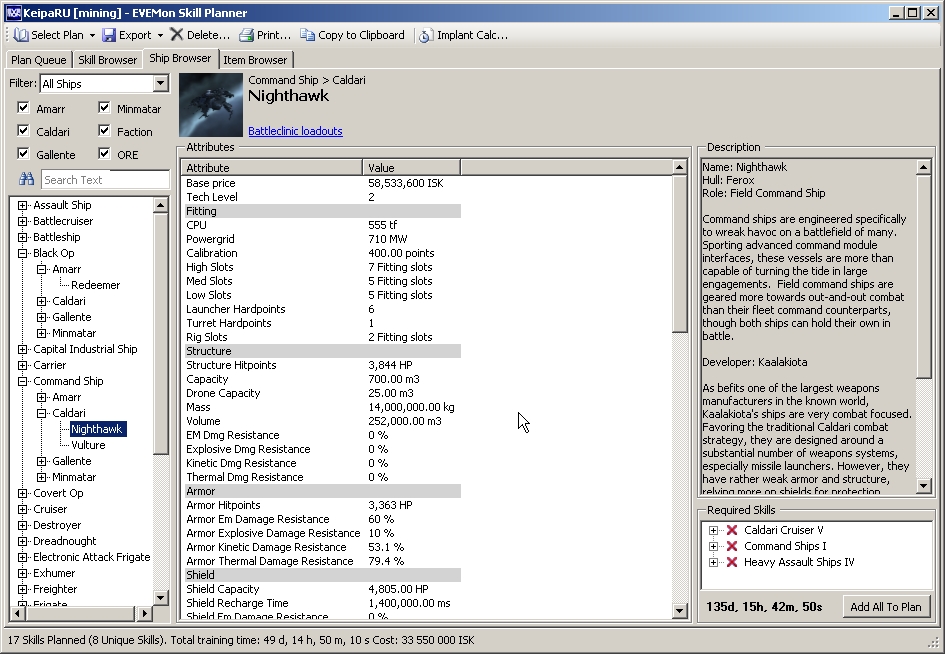Open the Item Browser tab
Screen dimensions: 945x654
click(x=255, y=60)
